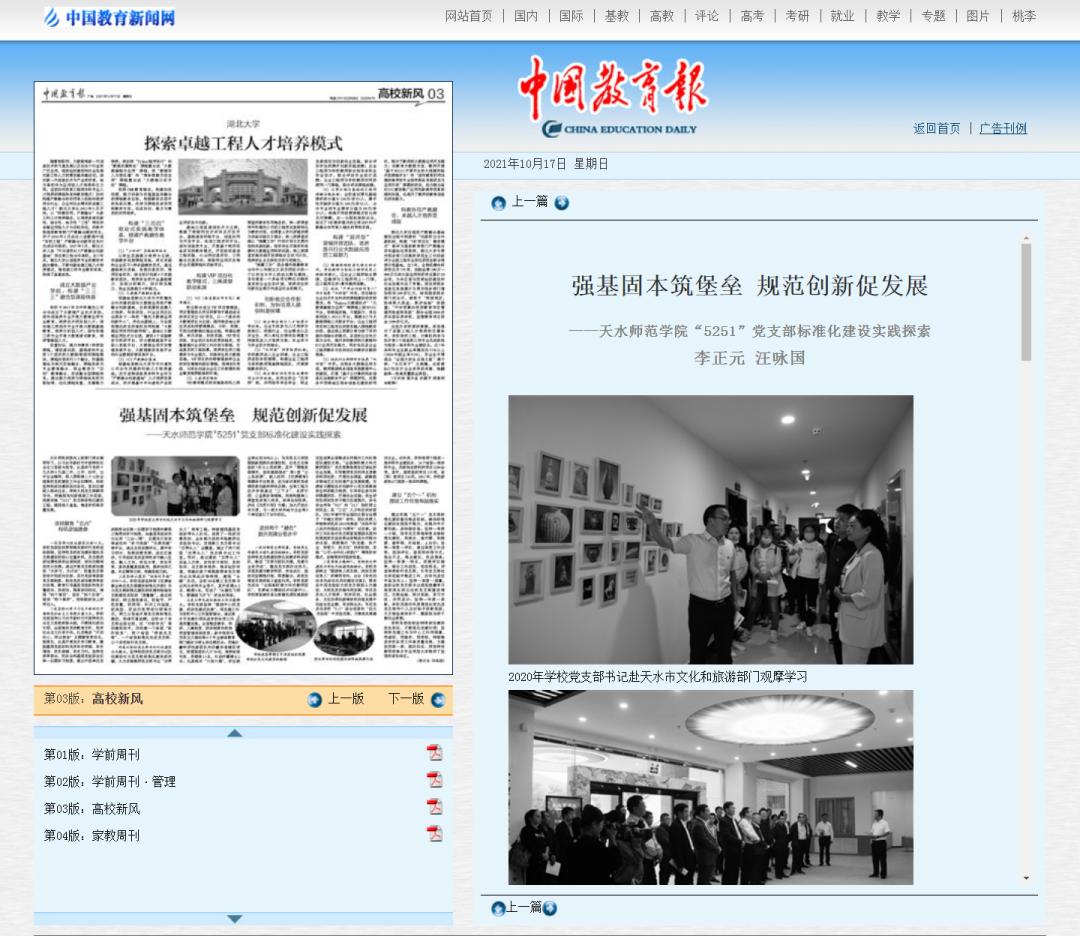Select 第03版：高校新风 in page list
This screenshot has height=936, width=1080.
[x=92, y=808]
